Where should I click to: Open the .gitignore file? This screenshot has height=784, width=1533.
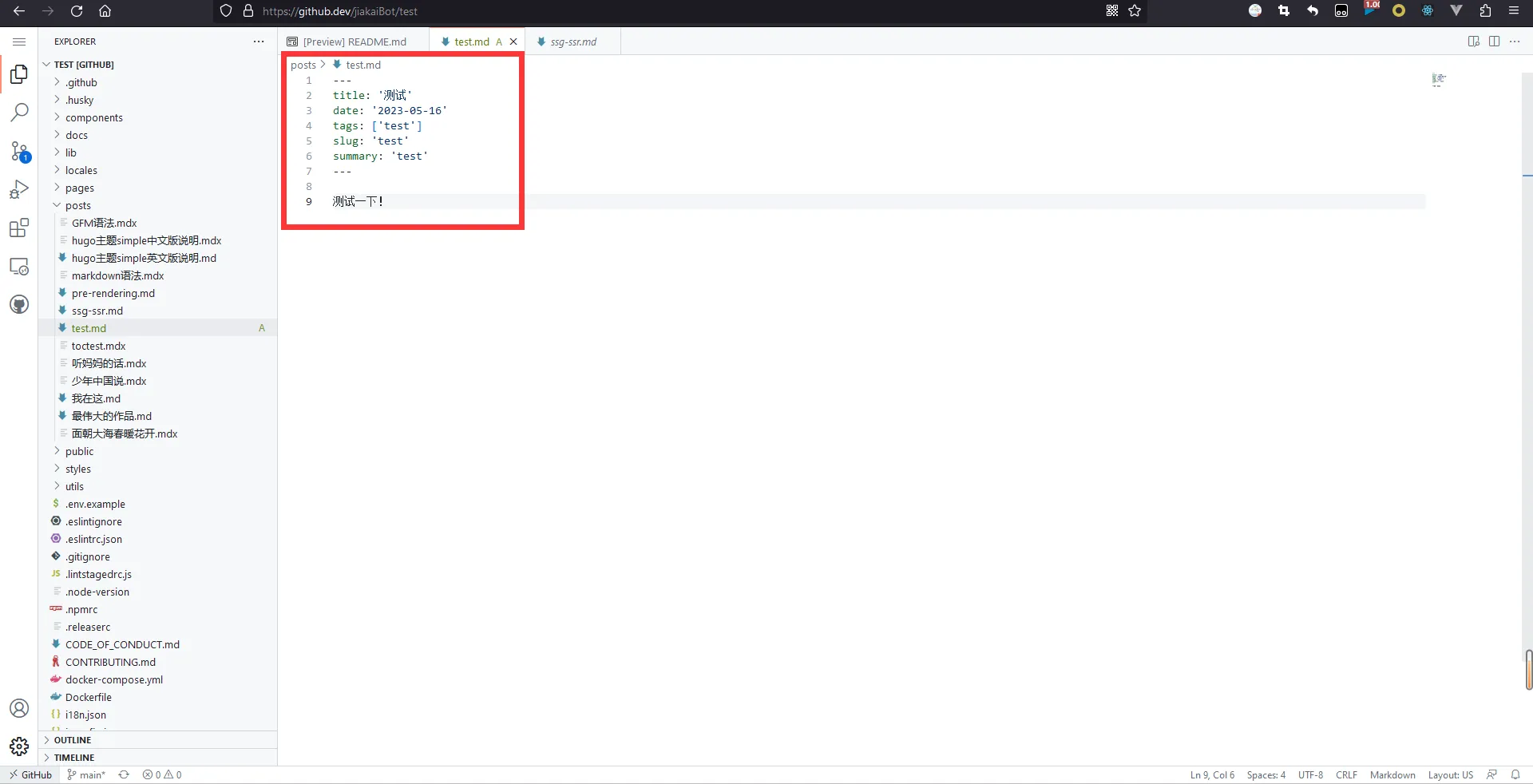[x=158, y=556]
